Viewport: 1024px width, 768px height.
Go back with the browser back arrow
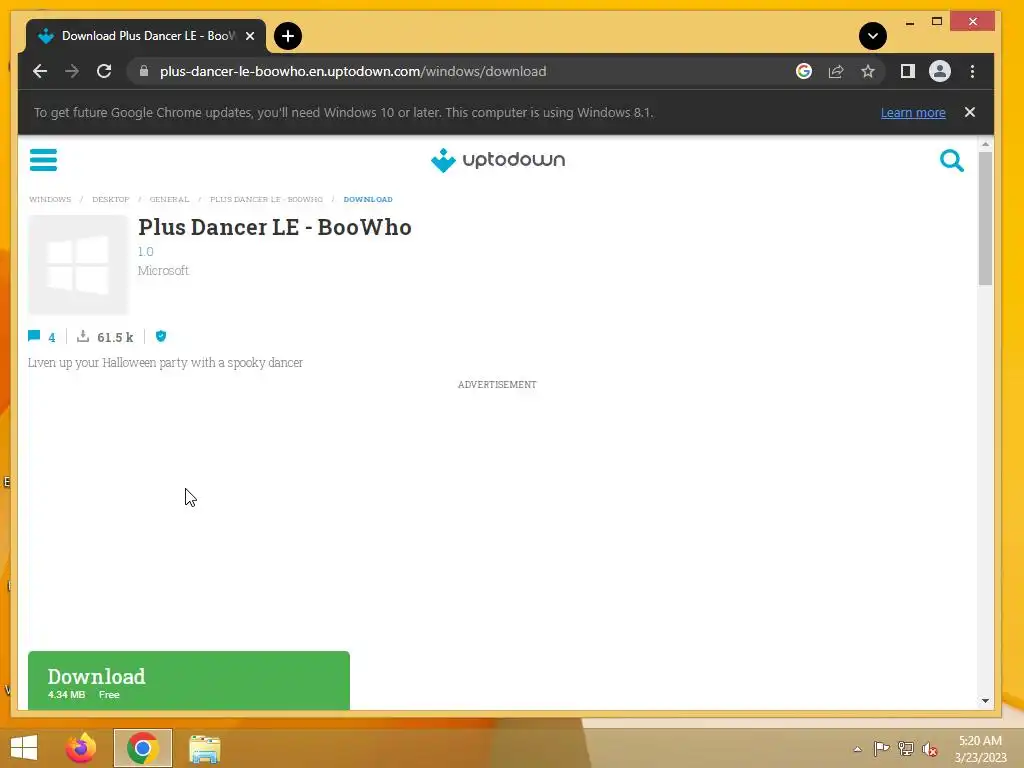coord(40,71)
